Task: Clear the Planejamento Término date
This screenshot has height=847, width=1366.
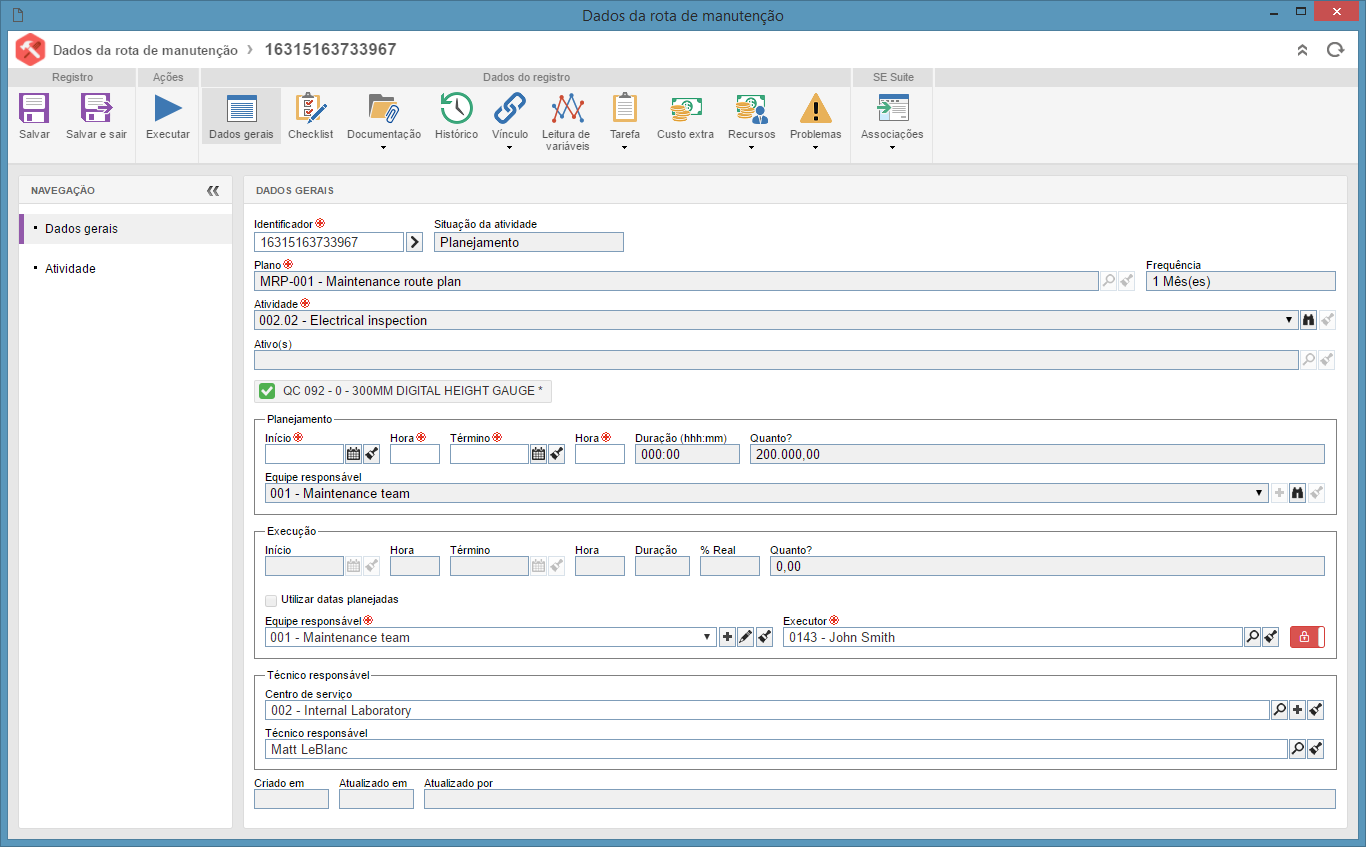Action: point(556,454)
